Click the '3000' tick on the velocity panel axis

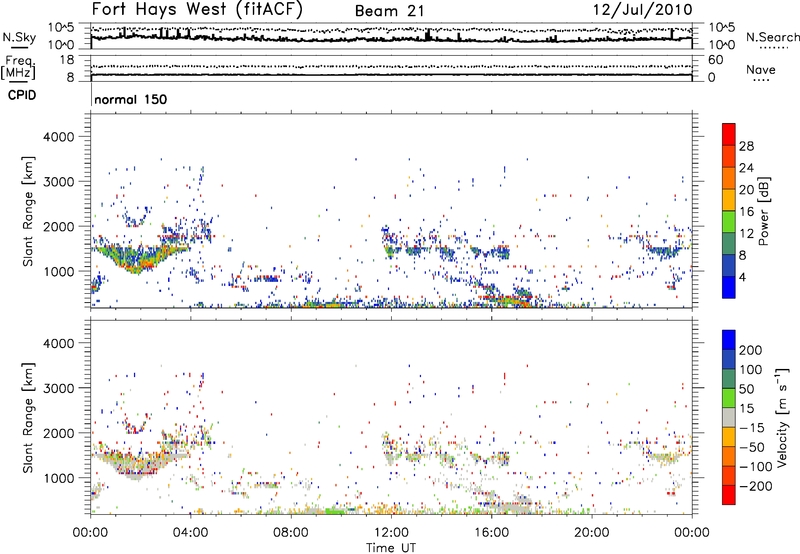tap(59, 388)
